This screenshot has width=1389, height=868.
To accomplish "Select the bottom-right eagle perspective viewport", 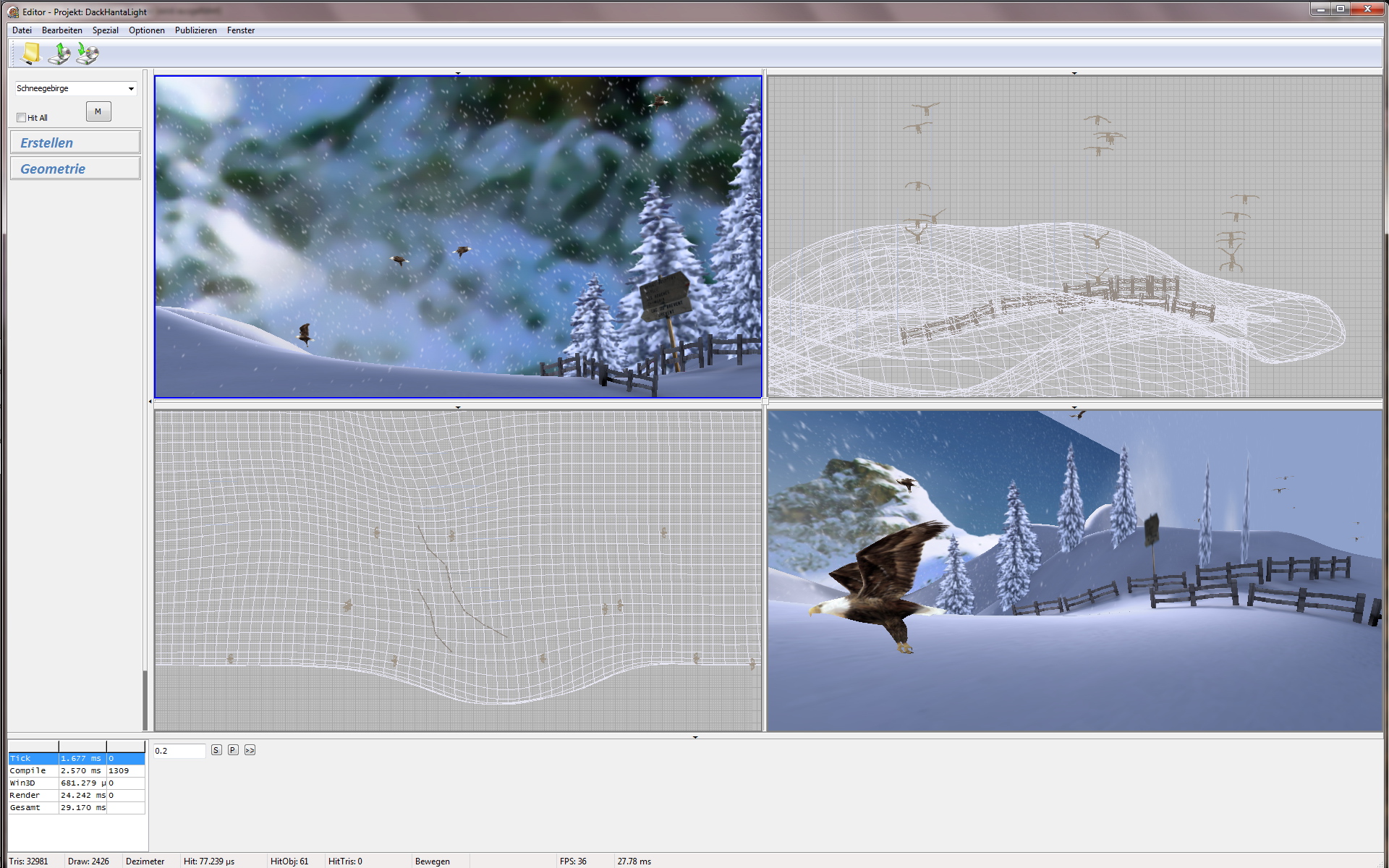I will (x=1074, y=571).
